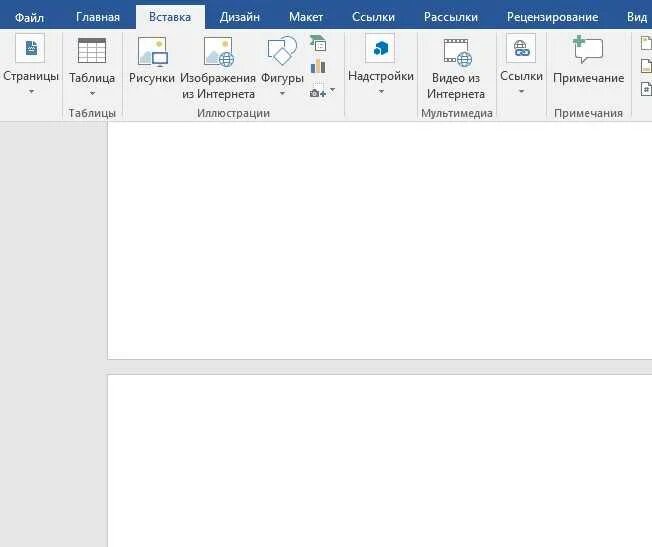Click the Страницы label
This screenshot has height=547, width=652.
coord(31,76)
